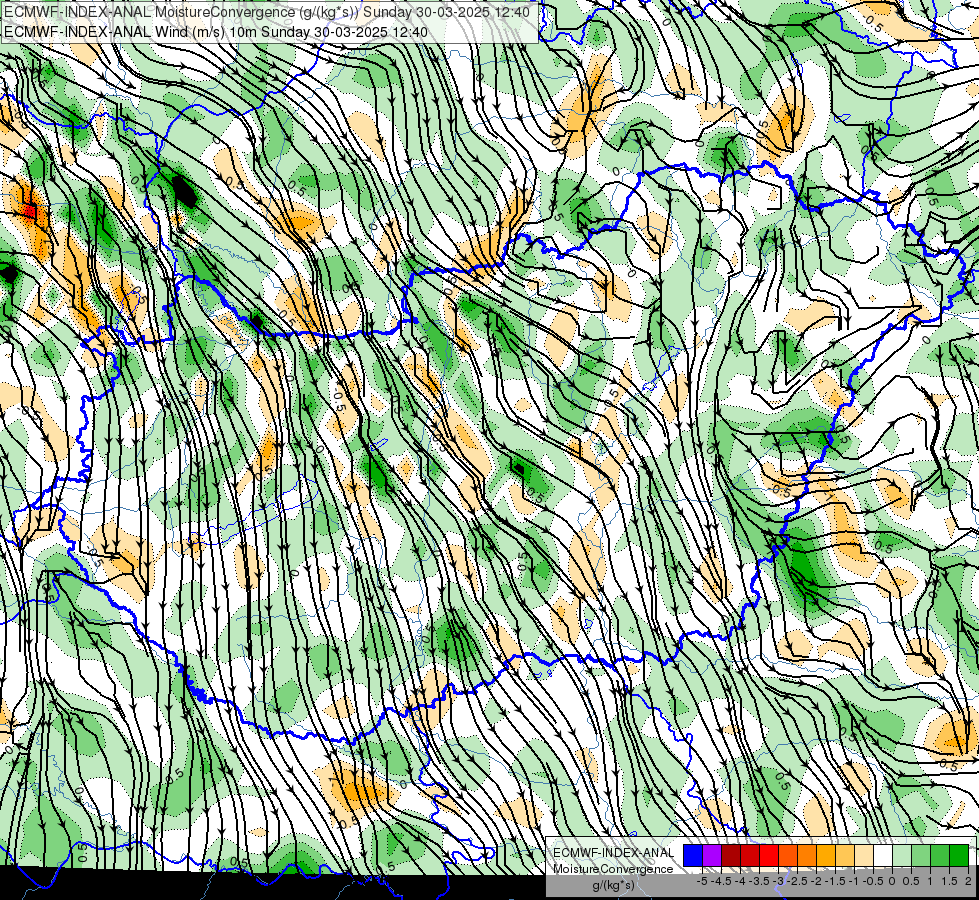Click the legend unit g/(kg*s)

click(x=614, y=885)
